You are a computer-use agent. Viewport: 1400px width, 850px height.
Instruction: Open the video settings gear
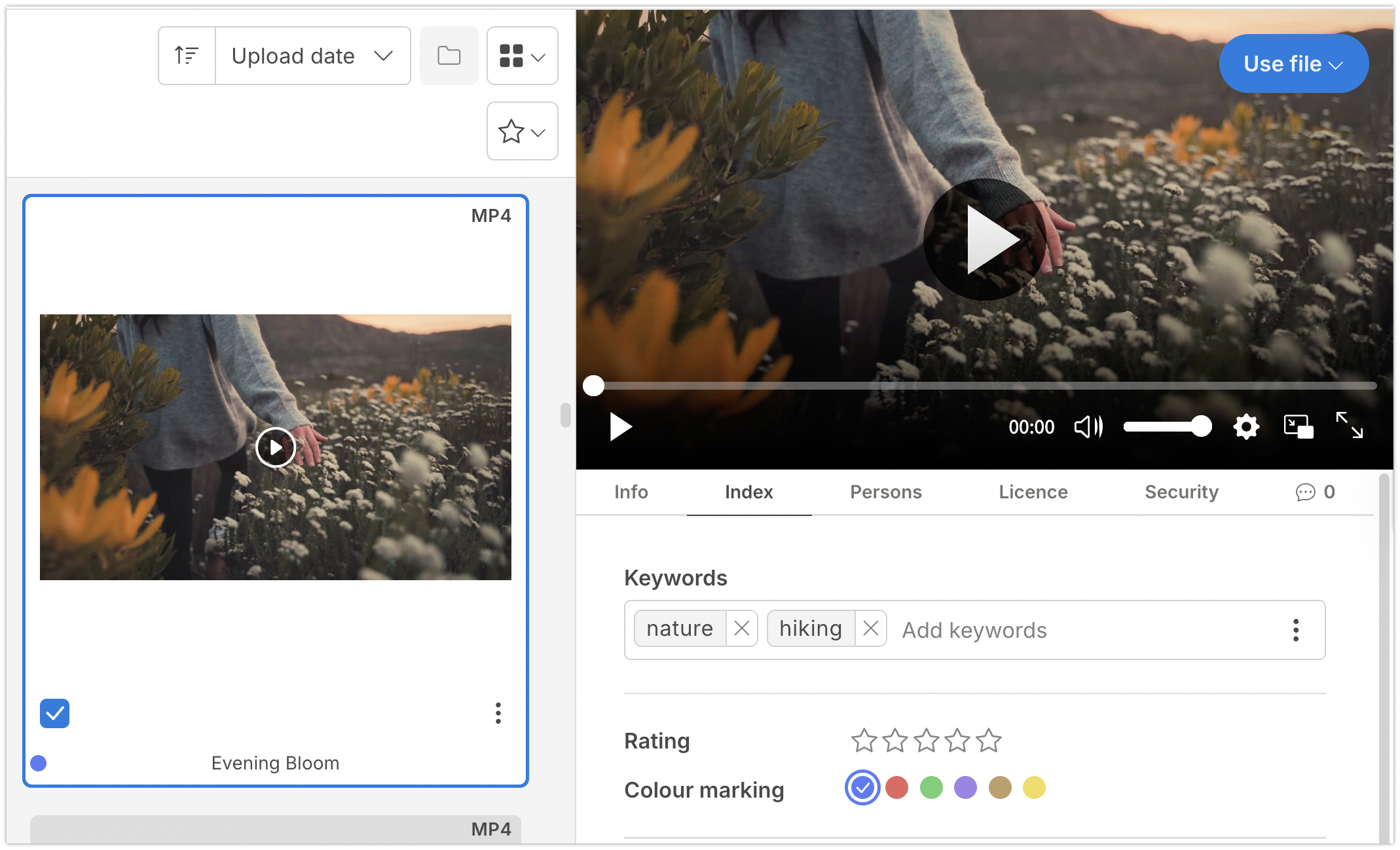coord(1245,427)
